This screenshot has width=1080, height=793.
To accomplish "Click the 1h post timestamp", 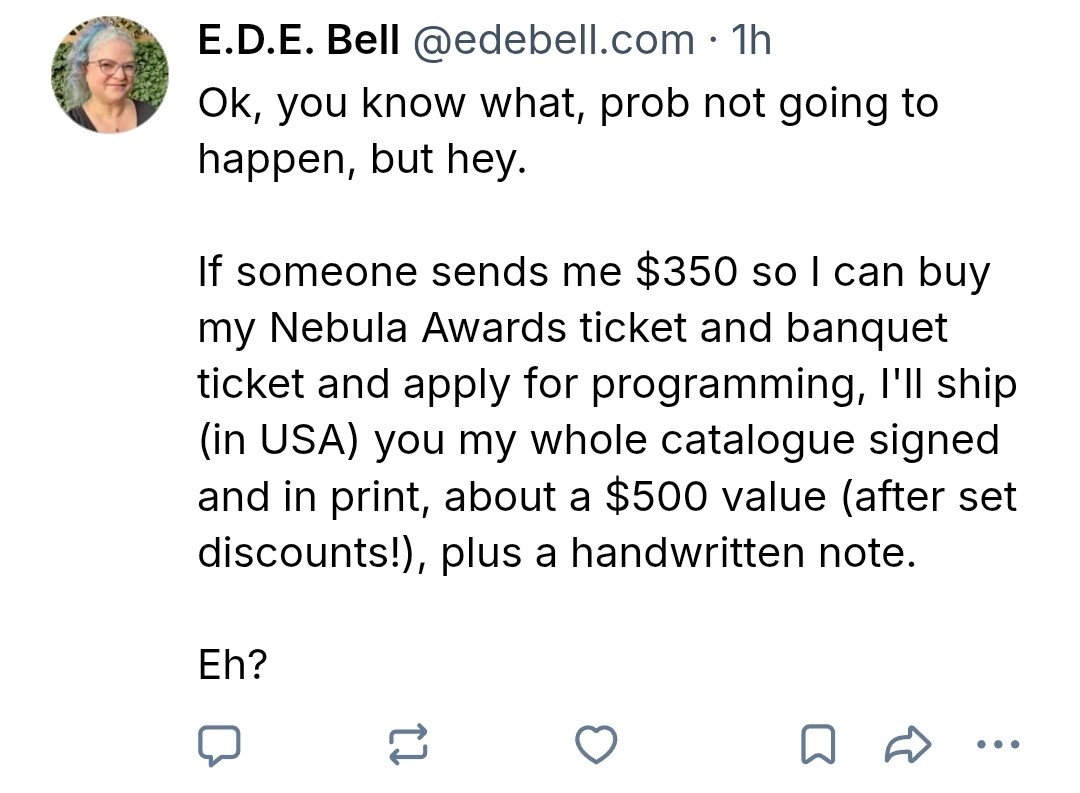I will [x=751, y=40].
